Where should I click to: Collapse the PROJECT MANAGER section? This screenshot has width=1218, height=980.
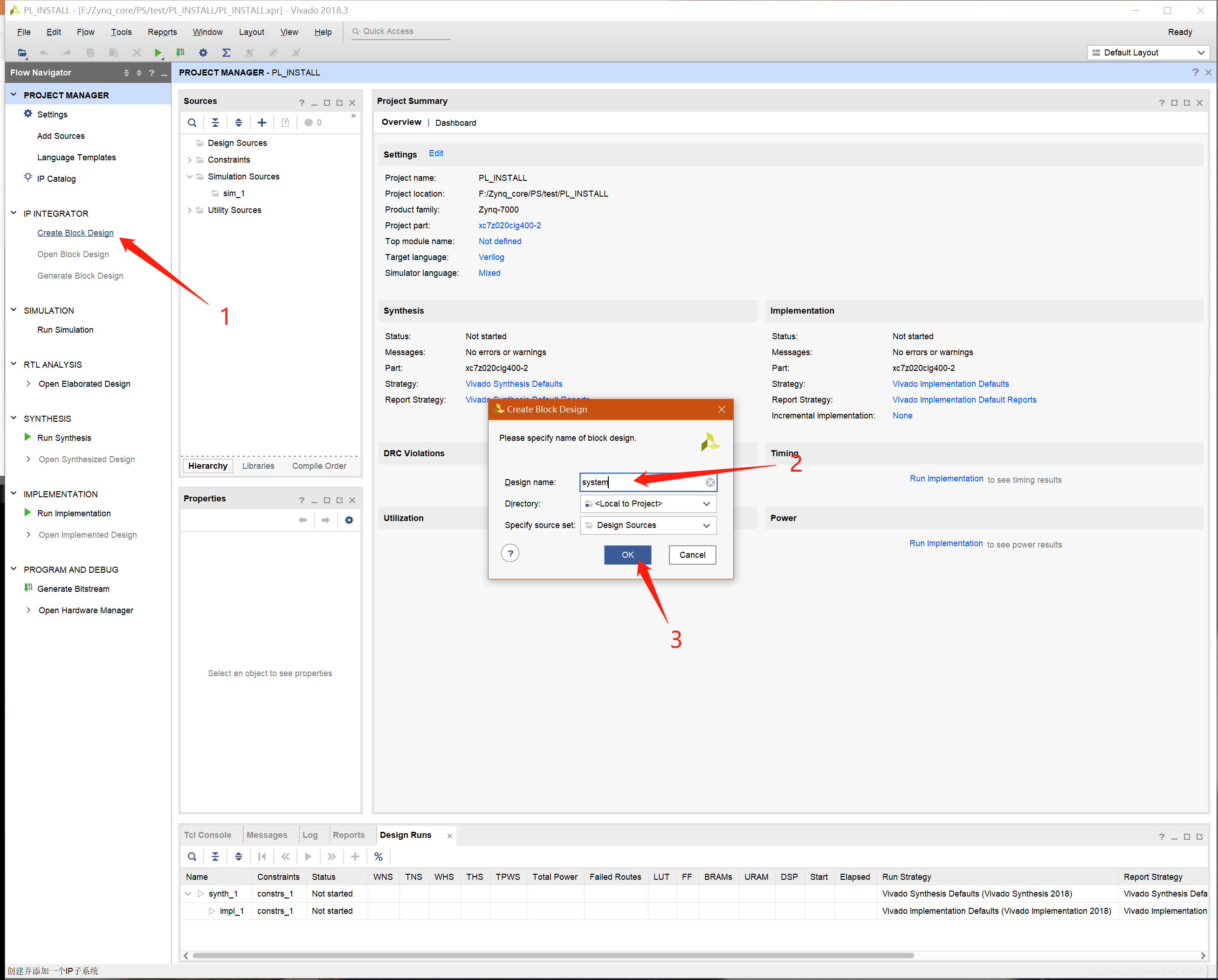pyautogui.click(x=14, y=95)
